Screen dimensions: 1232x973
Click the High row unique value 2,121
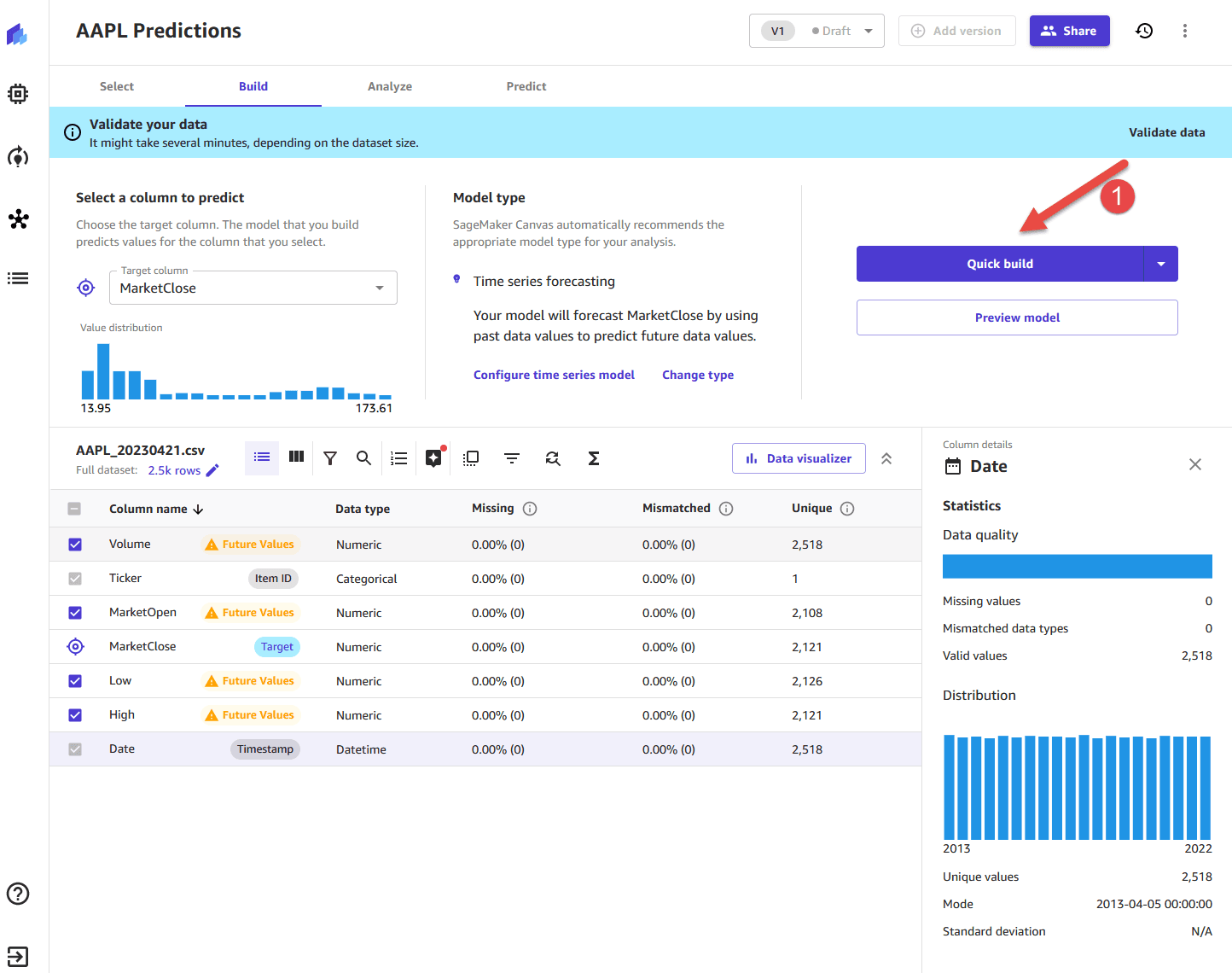(x=807, y=715)
